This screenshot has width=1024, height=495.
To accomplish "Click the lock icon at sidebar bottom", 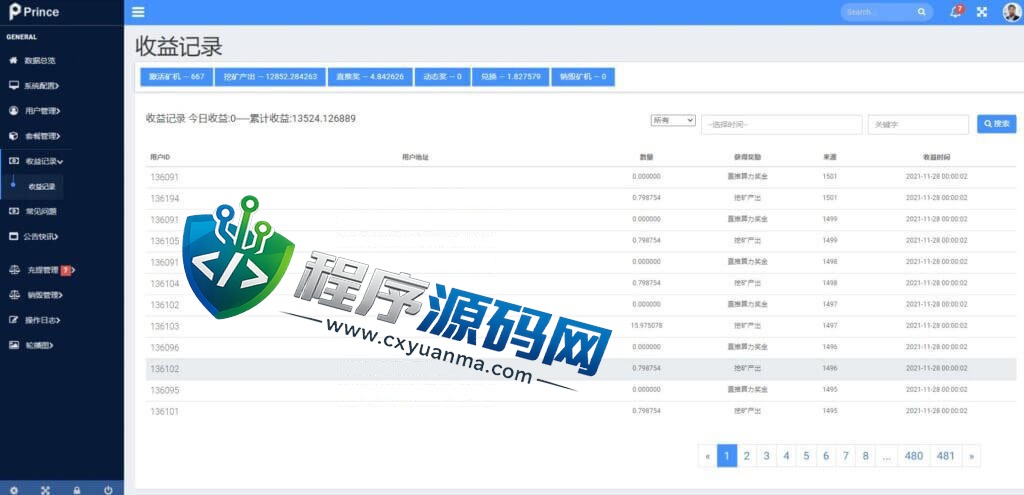I will tap(77, 489).
